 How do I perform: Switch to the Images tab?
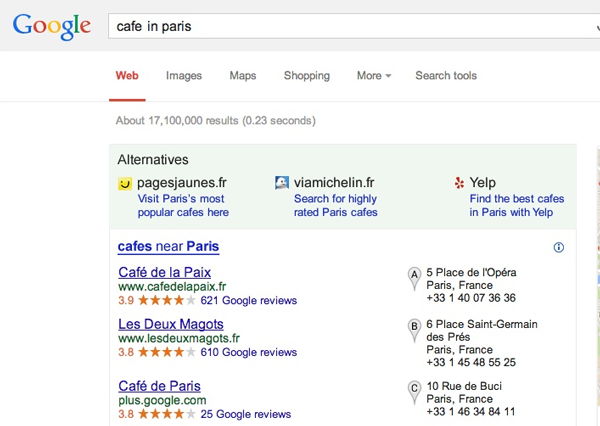184,76
